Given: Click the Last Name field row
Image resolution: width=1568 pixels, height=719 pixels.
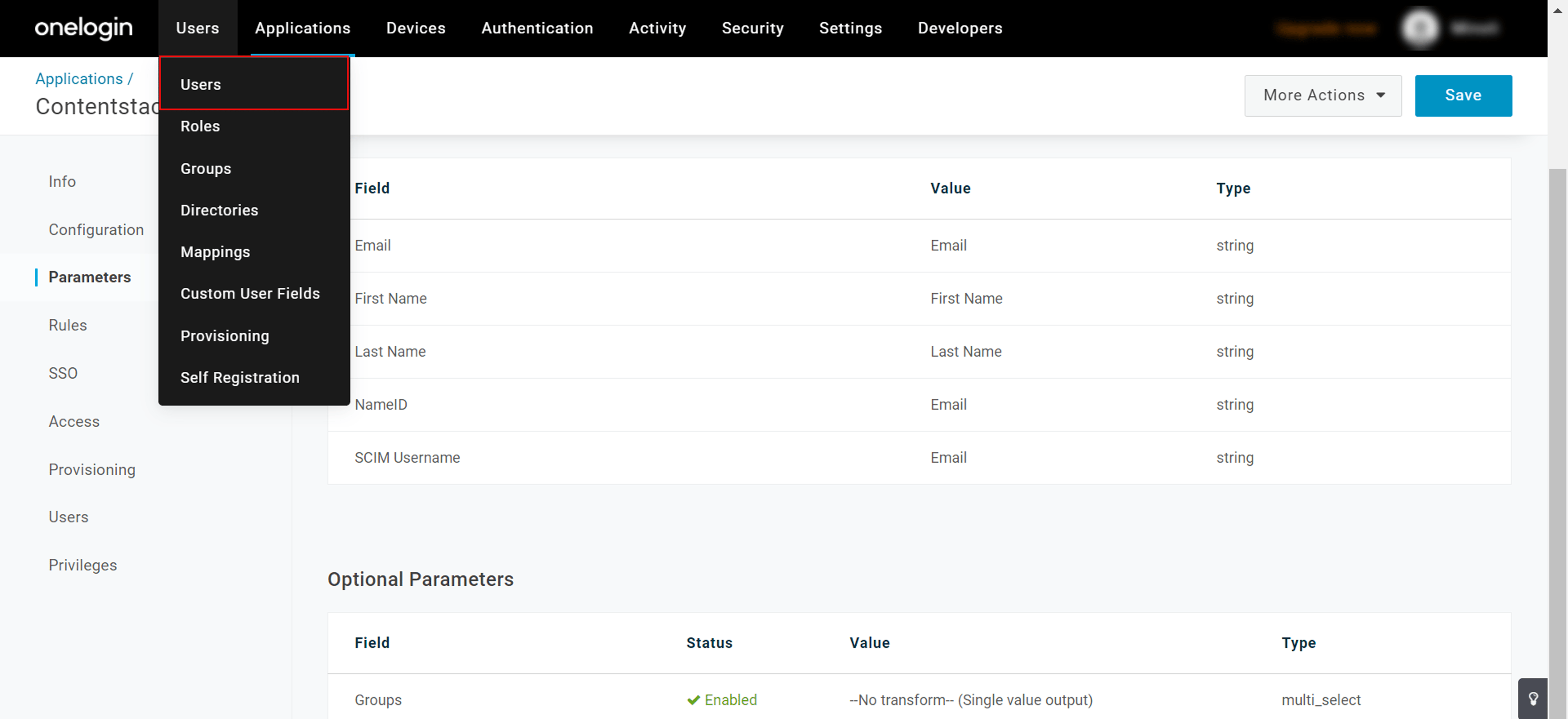Looking at the screenshot, I should pyautogui.click(x=919, y=351).
